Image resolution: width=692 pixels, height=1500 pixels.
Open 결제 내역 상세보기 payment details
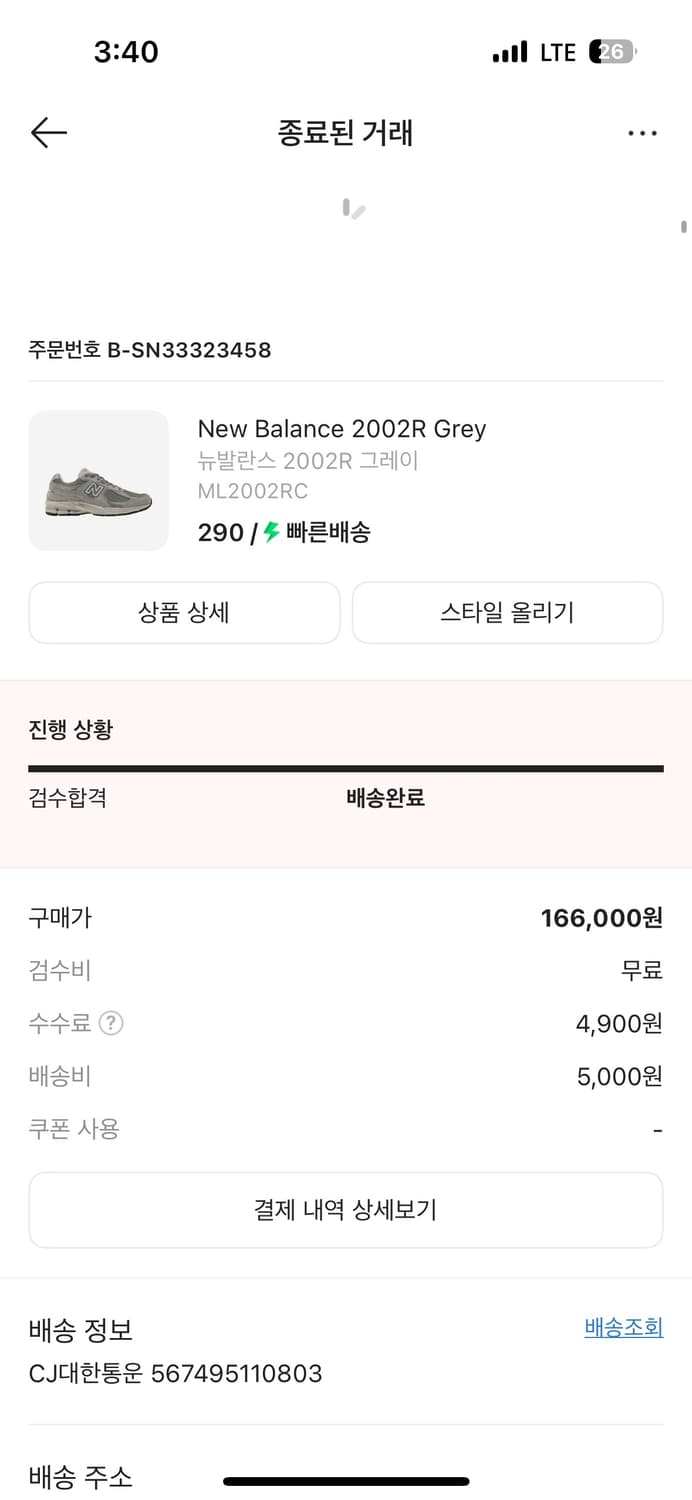click(345, 1210)
